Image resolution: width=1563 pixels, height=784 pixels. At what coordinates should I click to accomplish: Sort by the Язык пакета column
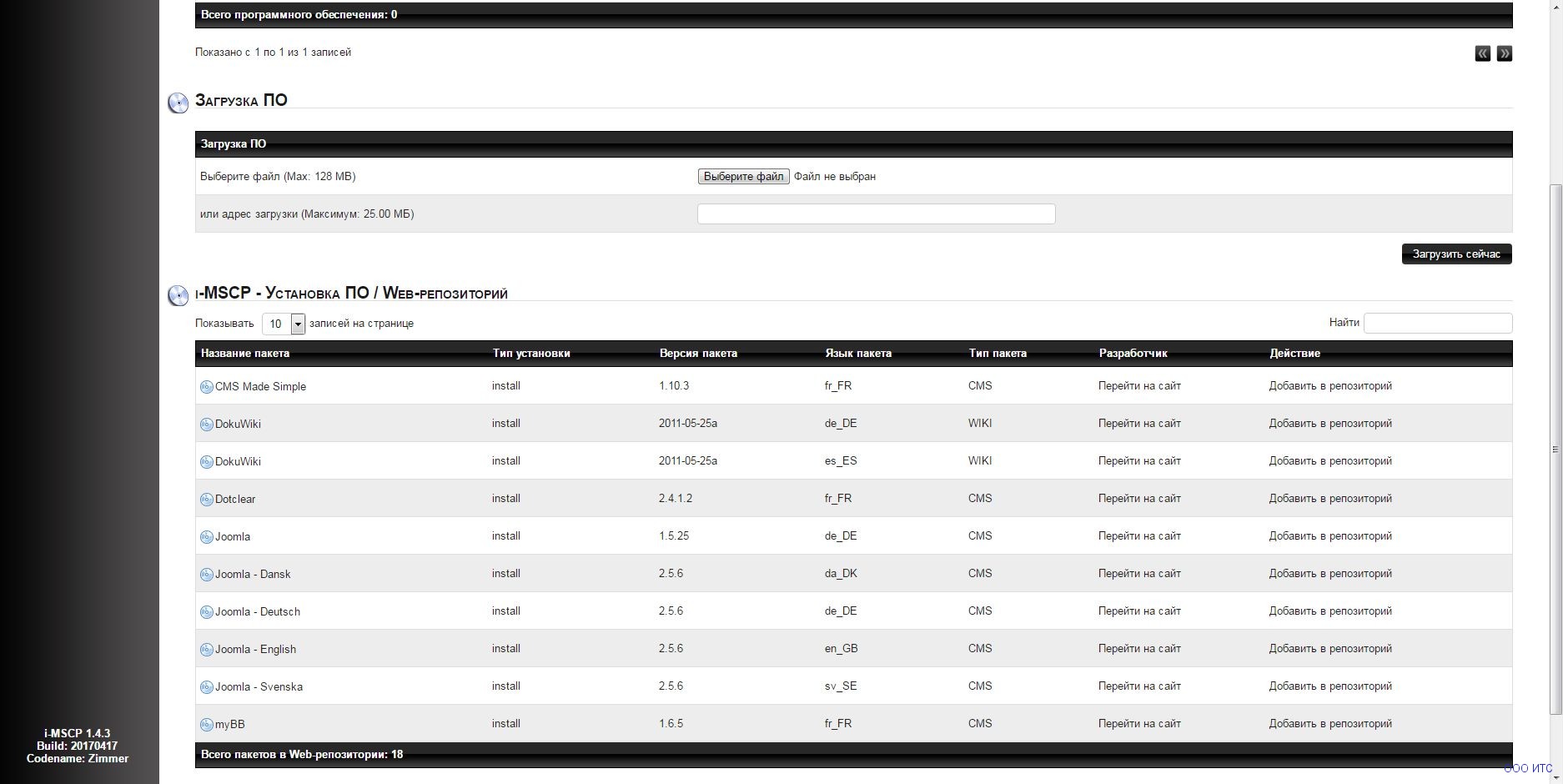[x=858, y=353]
